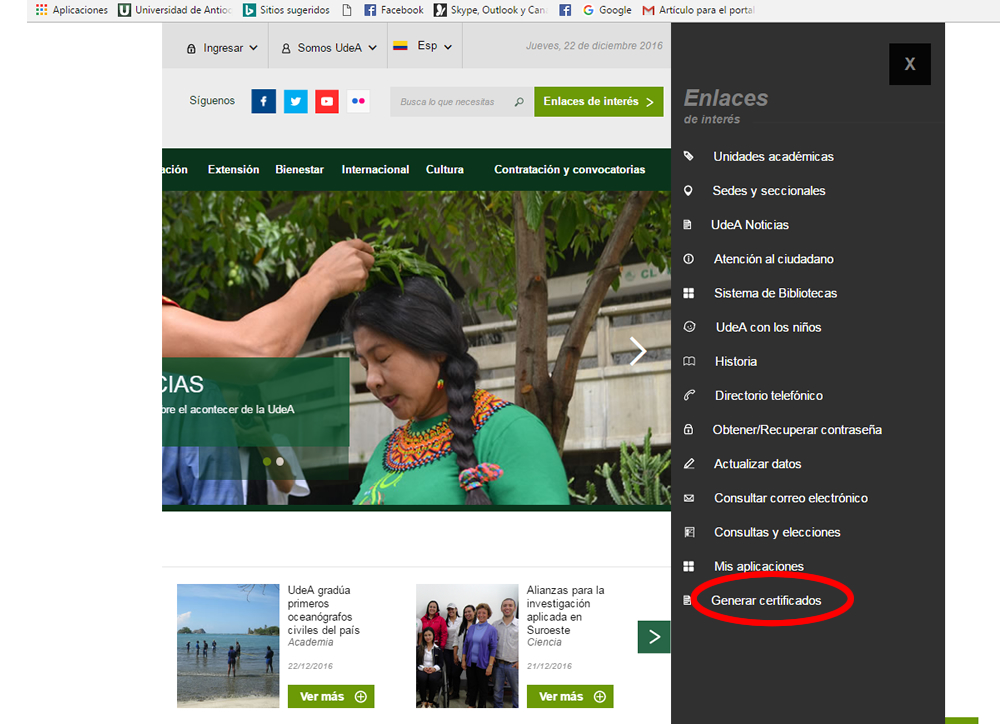Open the YouTube channel icon

(327, 102)
